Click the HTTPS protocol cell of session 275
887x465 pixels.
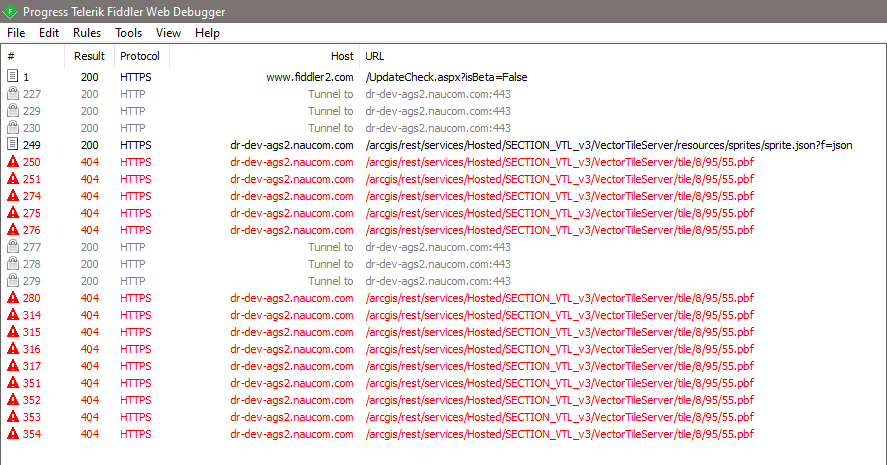(x=136, y=213)
